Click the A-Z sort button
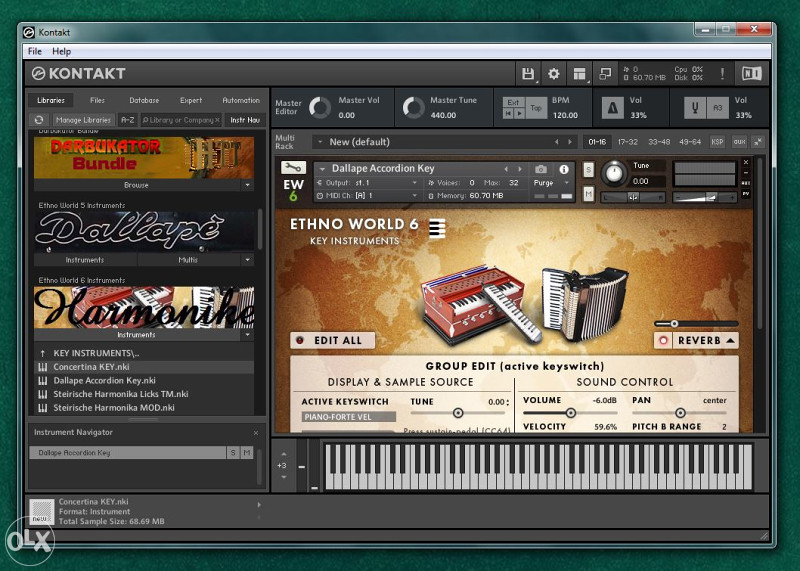 pyautogui.click(x=128, y=120)
